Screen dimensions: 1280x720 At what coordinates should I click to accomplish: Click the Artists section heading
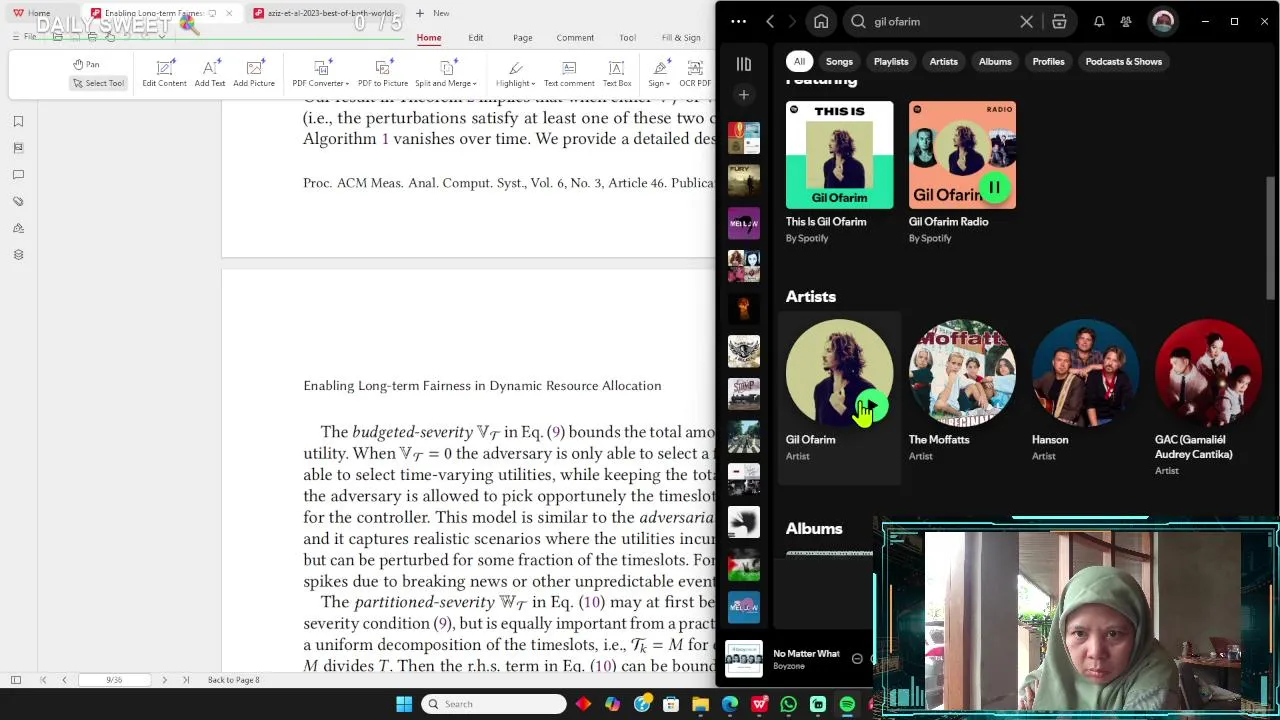tap(810, 296)
